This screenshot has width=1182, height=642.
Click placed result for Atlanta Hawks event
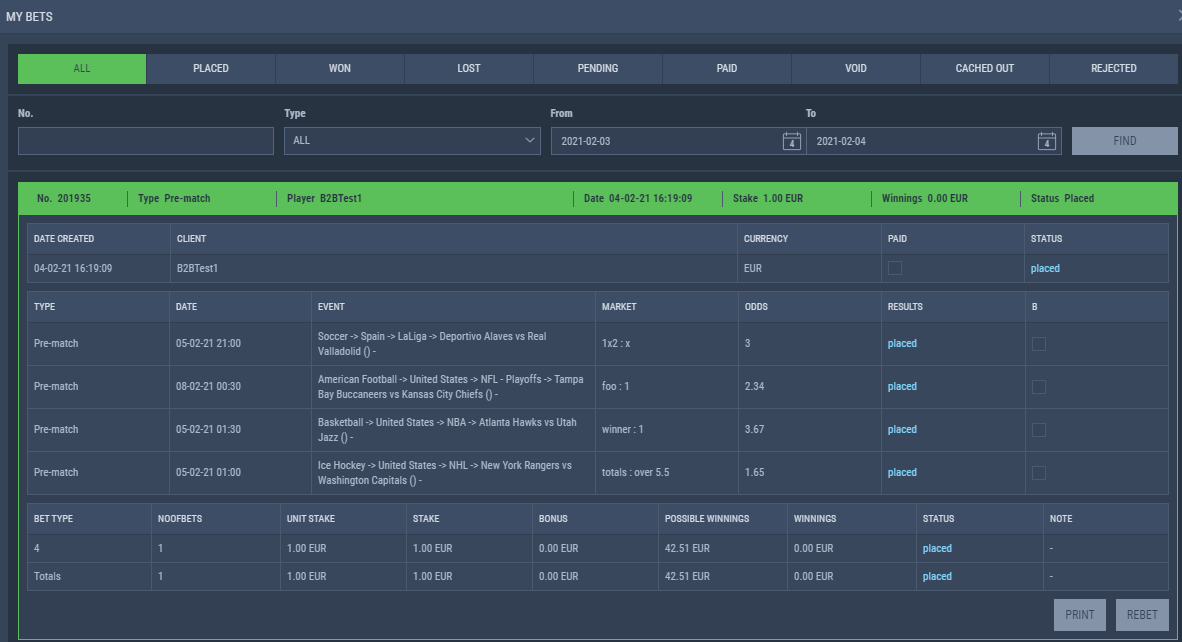pos(902,430)
